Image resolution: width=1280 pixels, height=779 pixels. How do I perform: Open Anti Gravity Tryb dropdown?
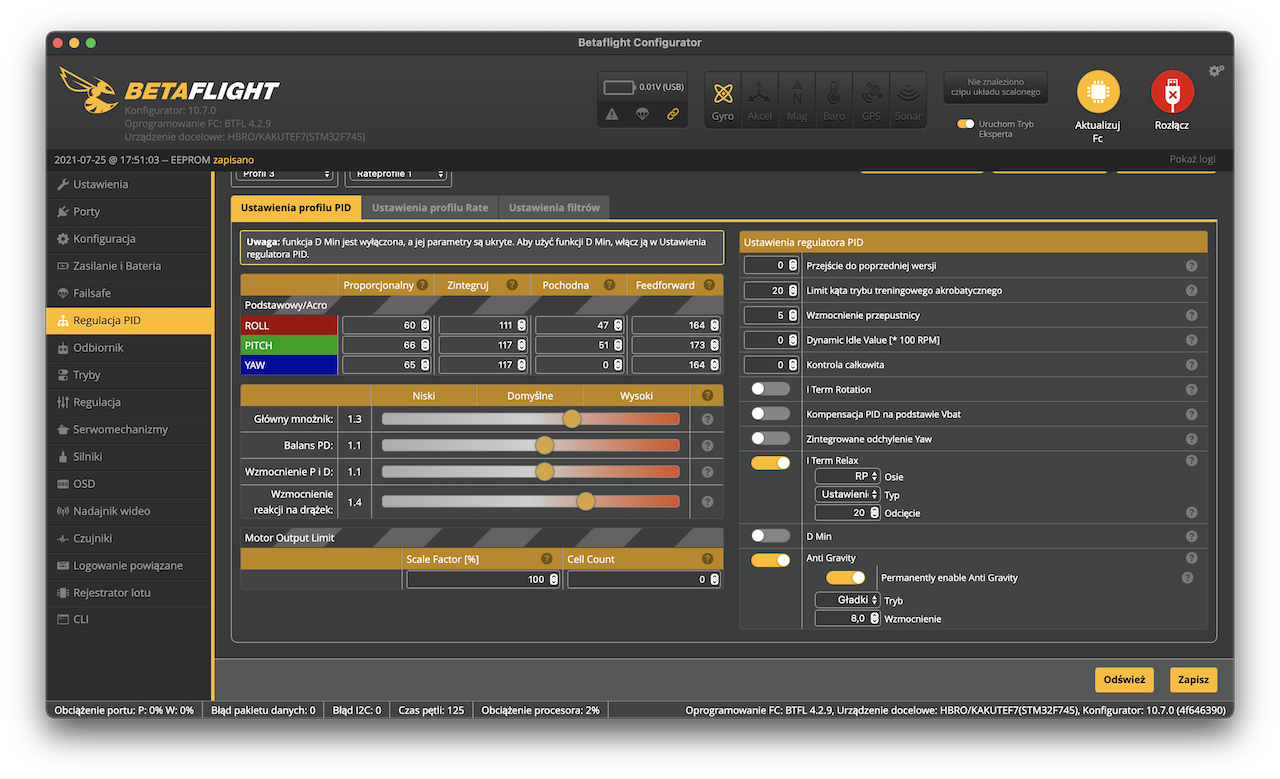847,600
